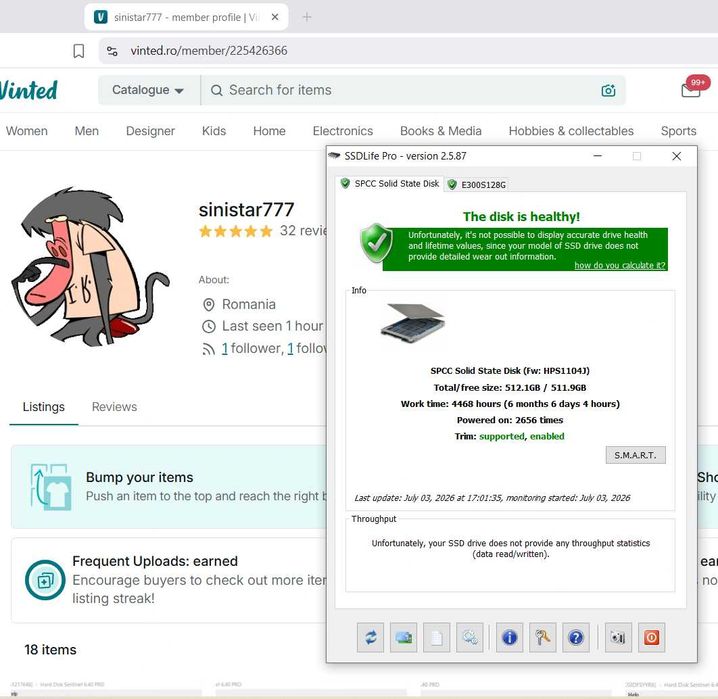This screenshot has width=718, height=699.
Task: Click the '1 follower' link
Action: click(x=252, y=348)
